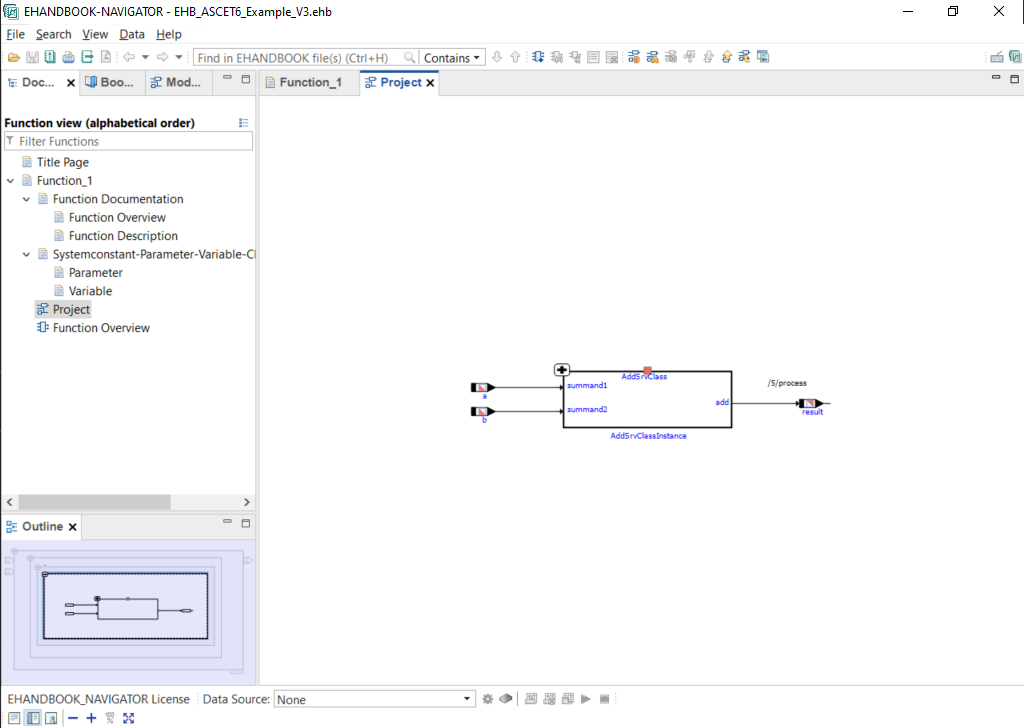
Task: Click the forward navigation arrow icon
Action: 161,57
